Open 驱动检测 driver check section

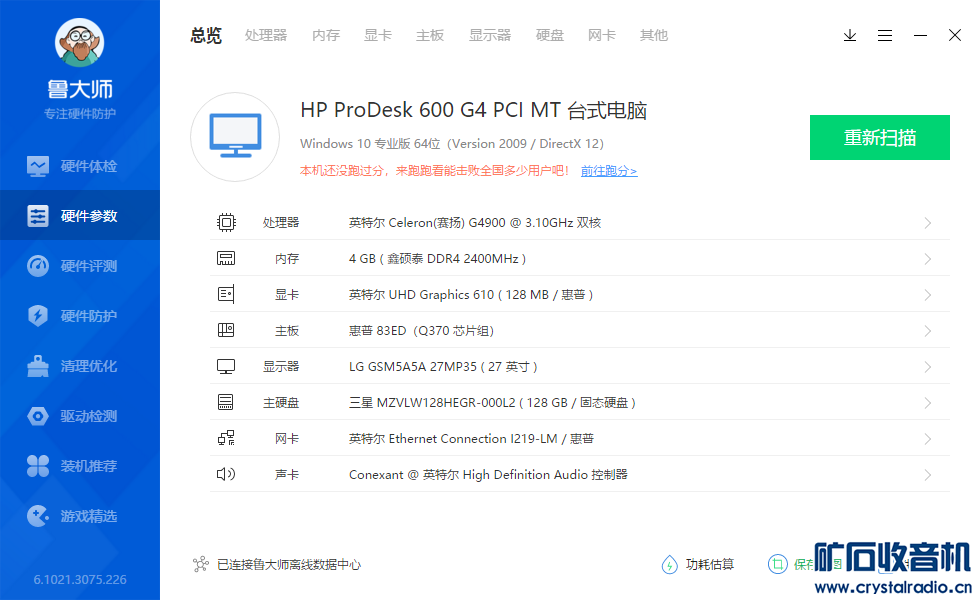[x=80, y=416]
